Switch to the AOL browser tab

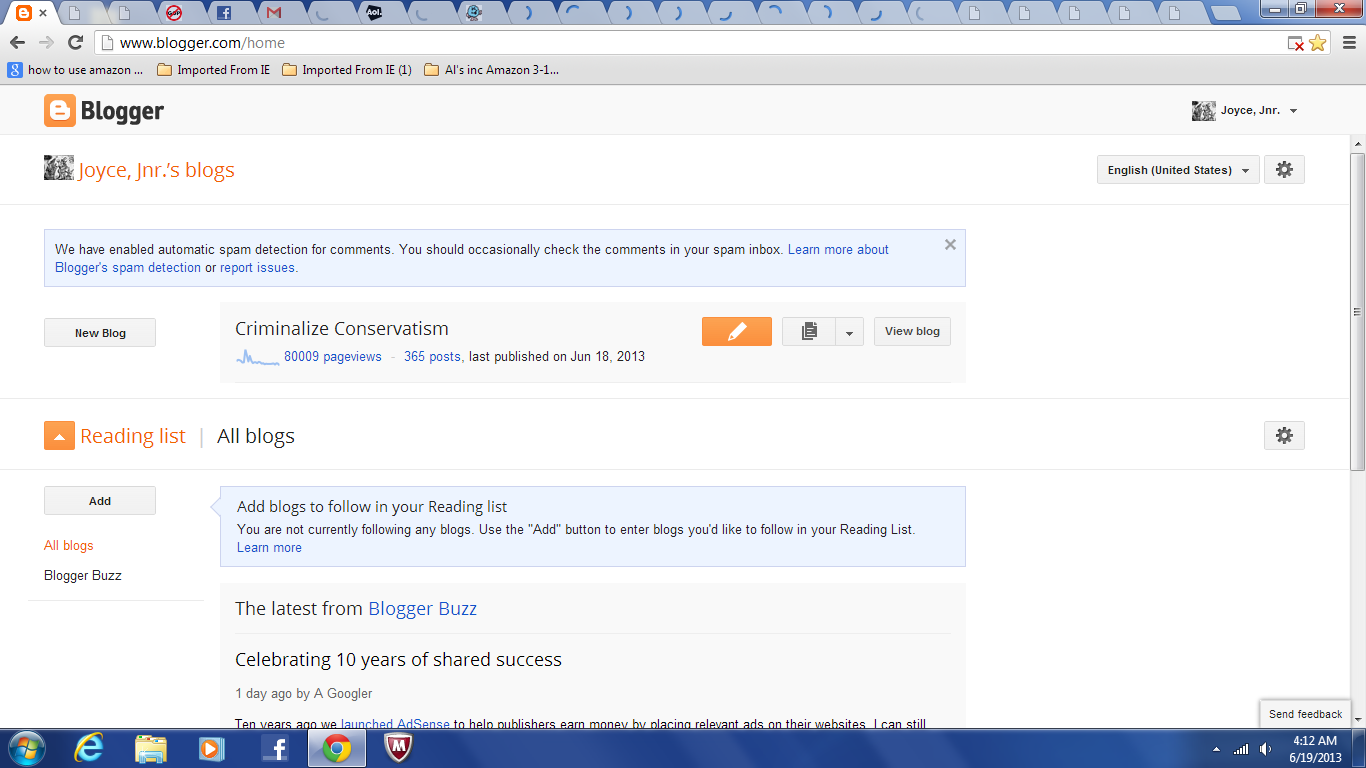(374, 13)
